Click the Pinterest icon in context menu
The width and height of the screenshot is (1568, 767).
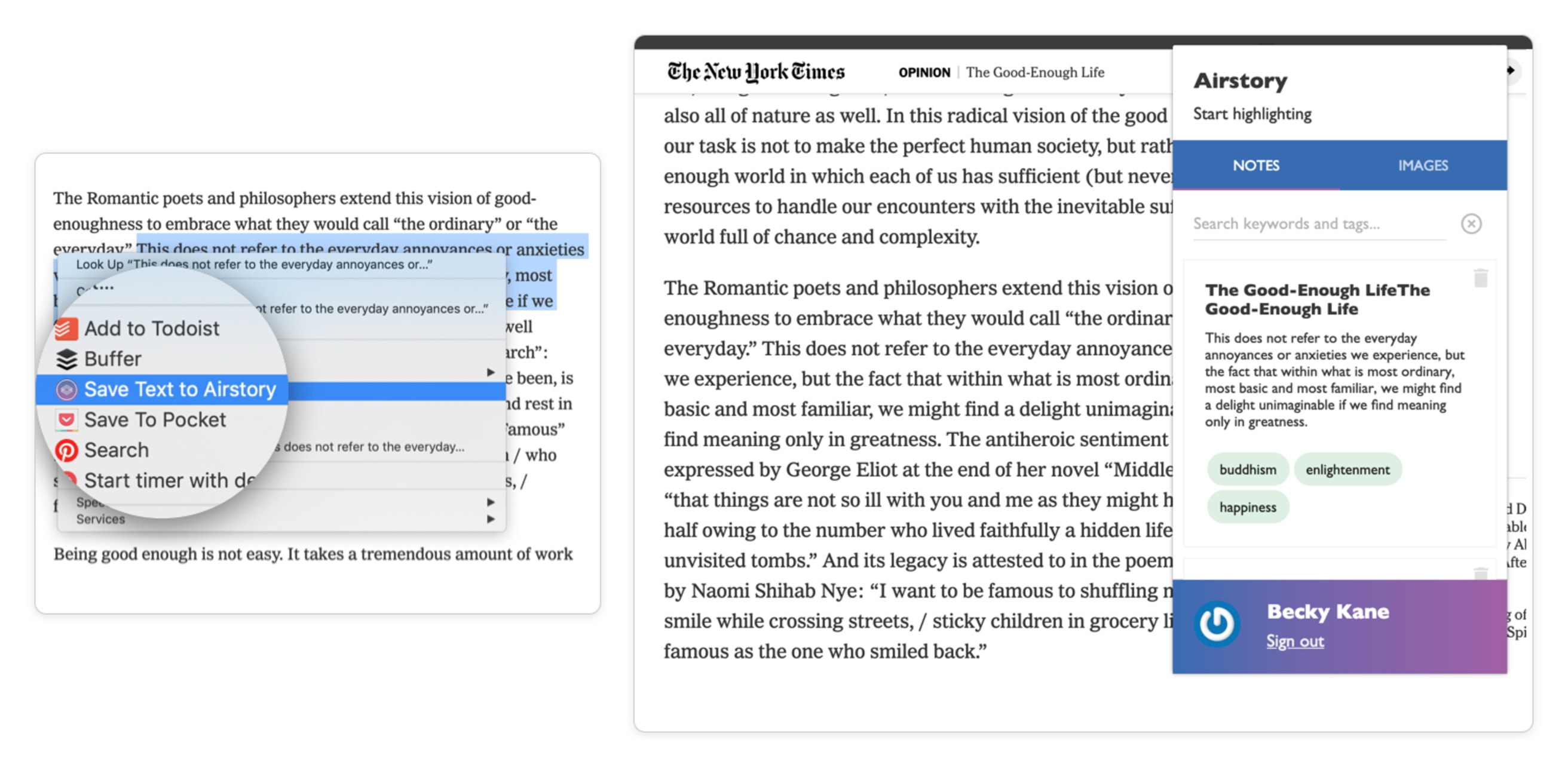click(66, 450)
